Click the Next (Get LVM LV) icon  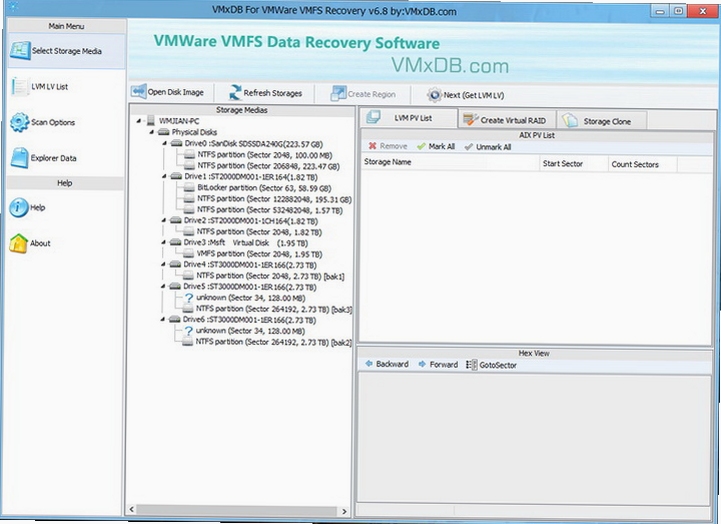pyautogui.click(x=434, y=95)
